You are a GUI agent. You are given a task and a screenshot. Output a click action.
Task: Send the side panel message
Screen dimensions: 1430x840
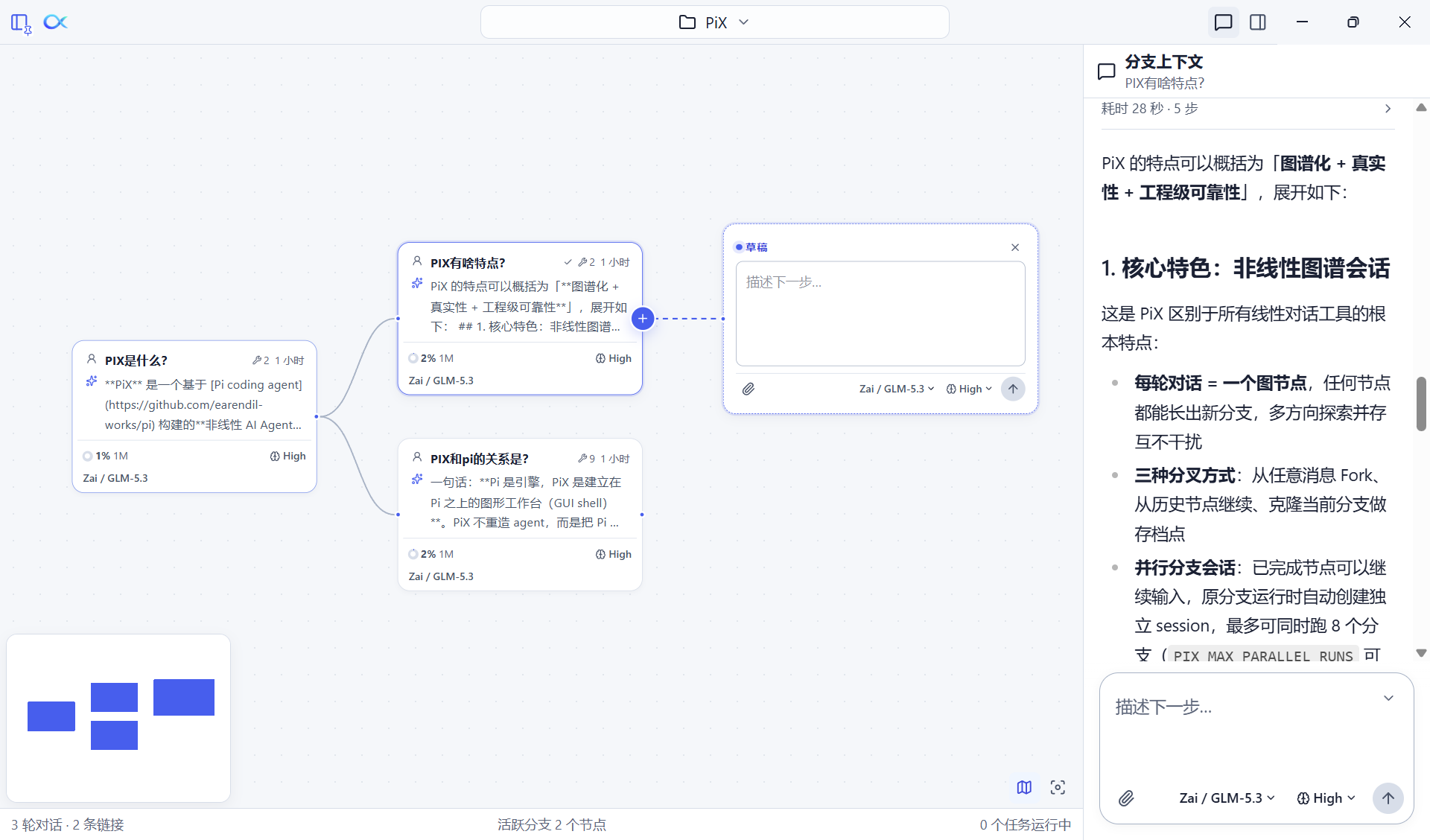[1388, 798]
